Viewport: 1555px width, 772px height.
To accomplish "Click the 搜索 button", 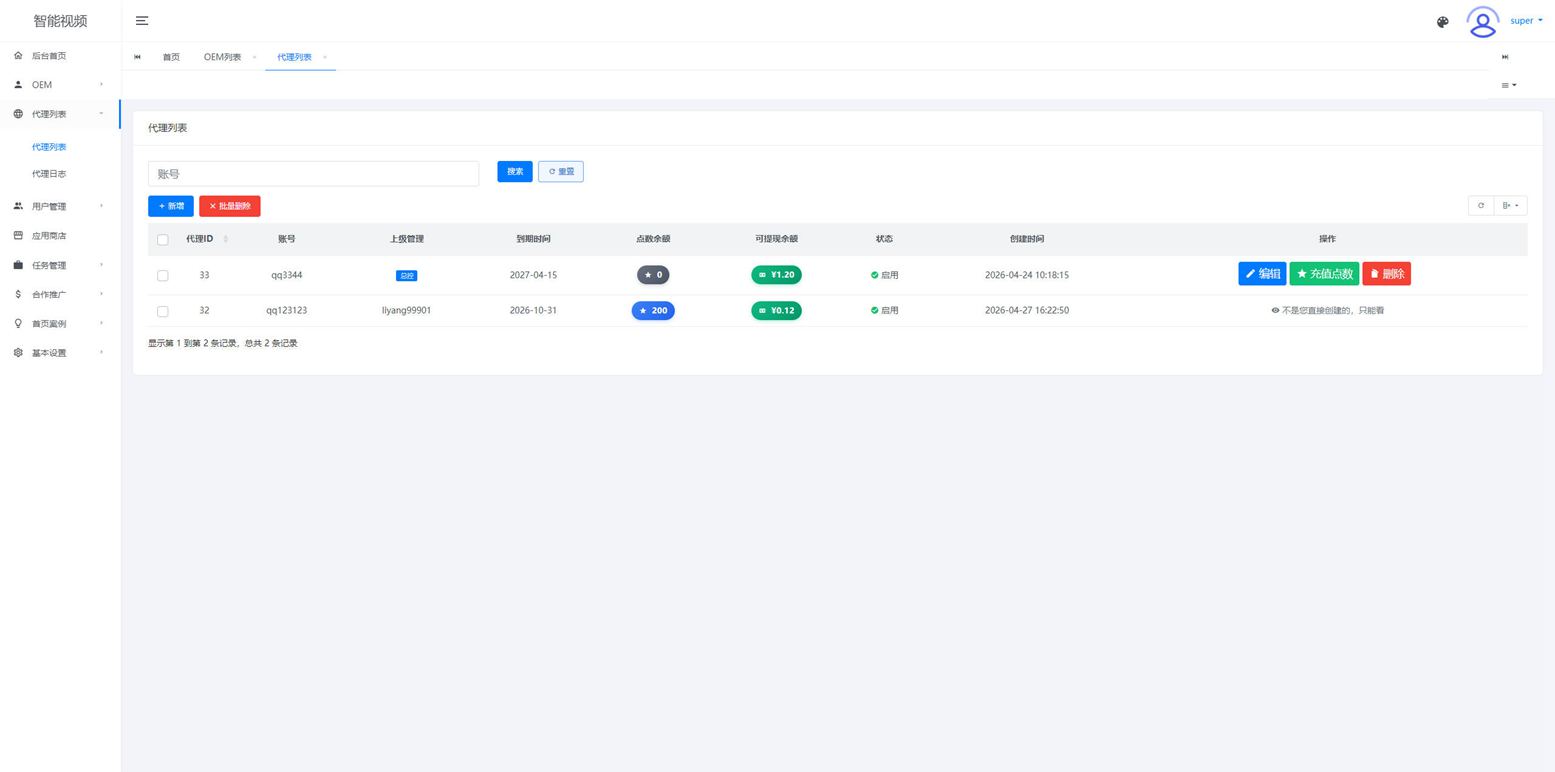I will coord(515,172).
